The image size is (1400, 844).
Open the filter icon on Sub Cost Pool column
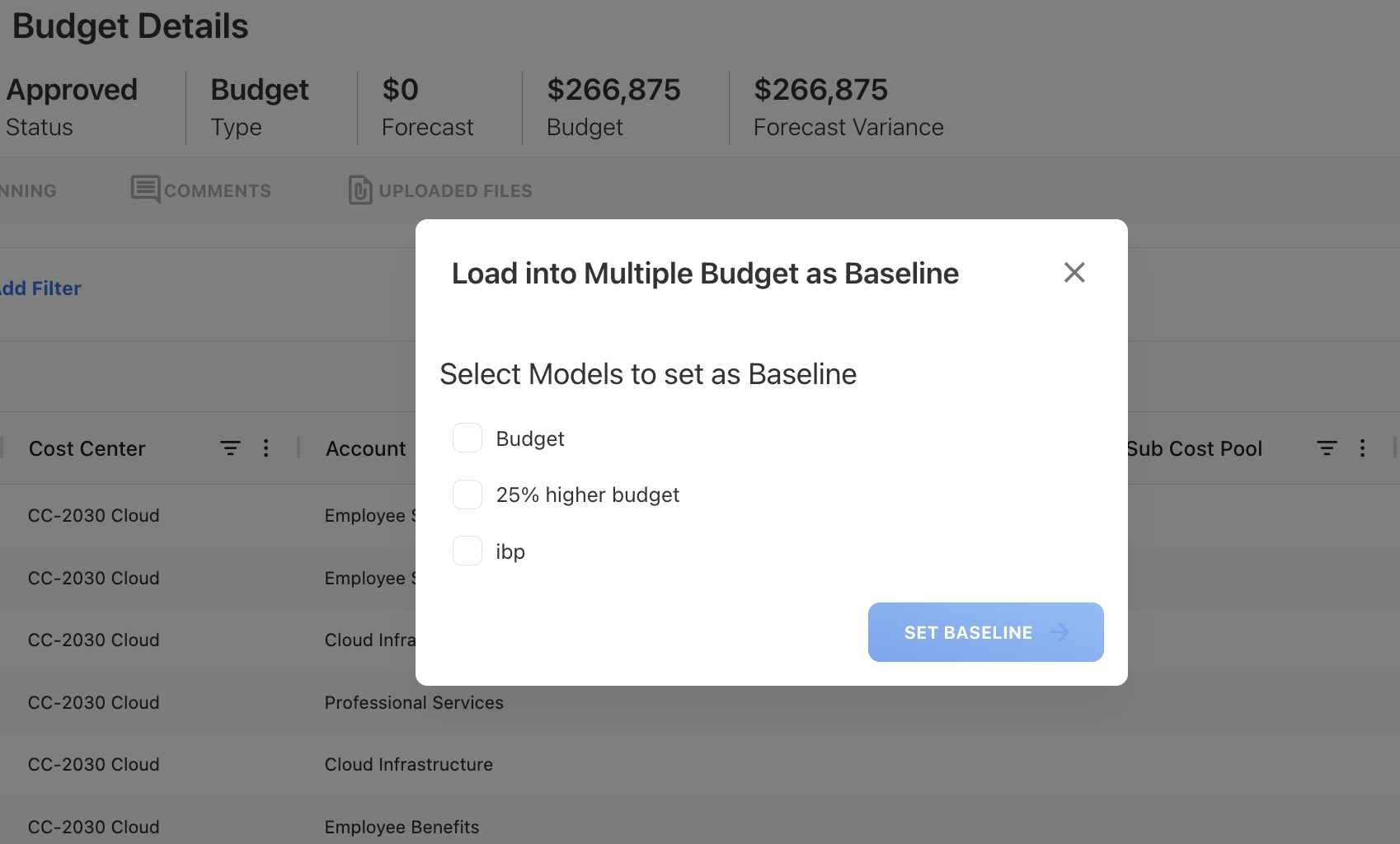tap(1327, 448)
